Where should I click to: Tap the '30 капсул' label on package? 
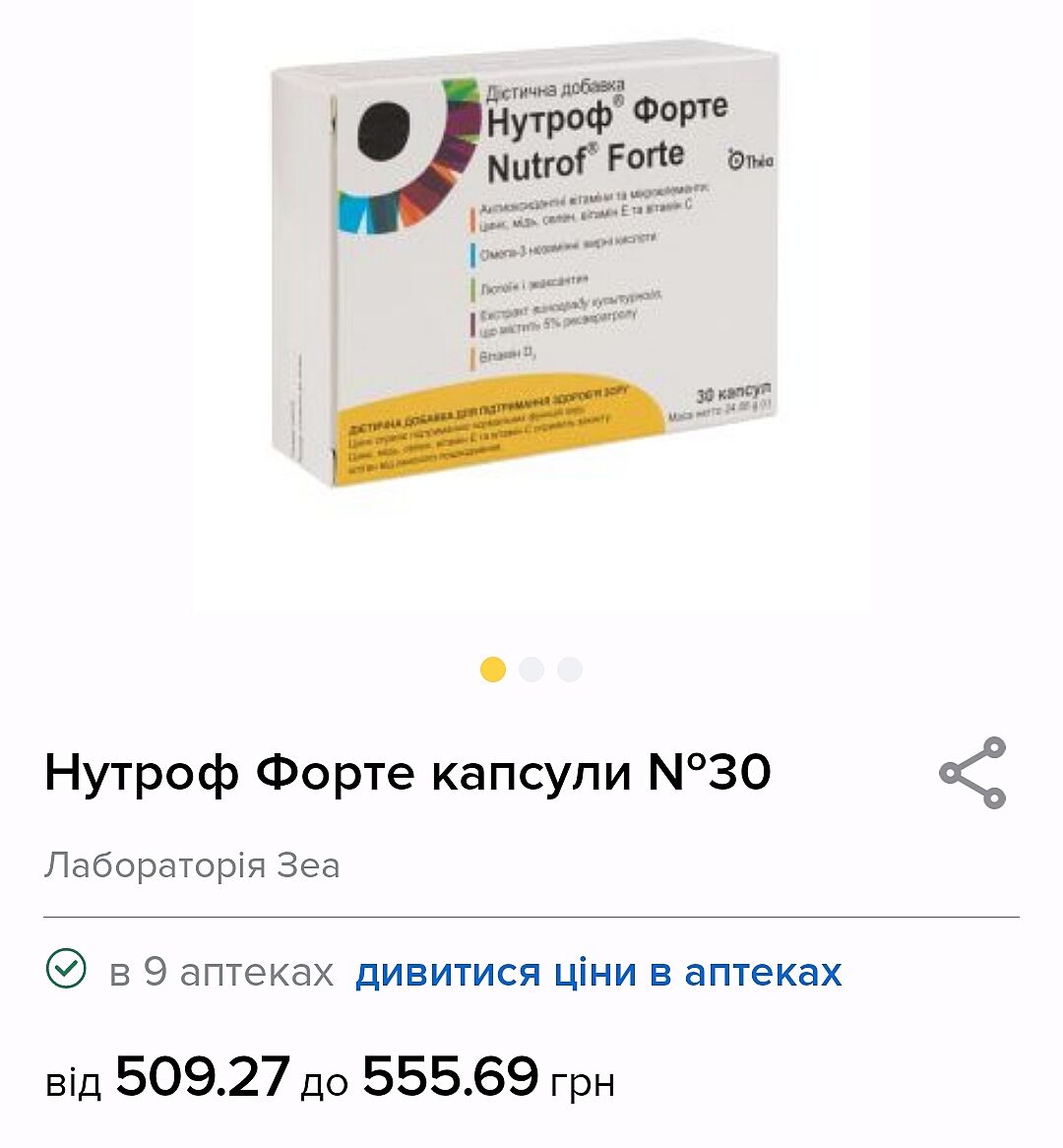(732, 392)
